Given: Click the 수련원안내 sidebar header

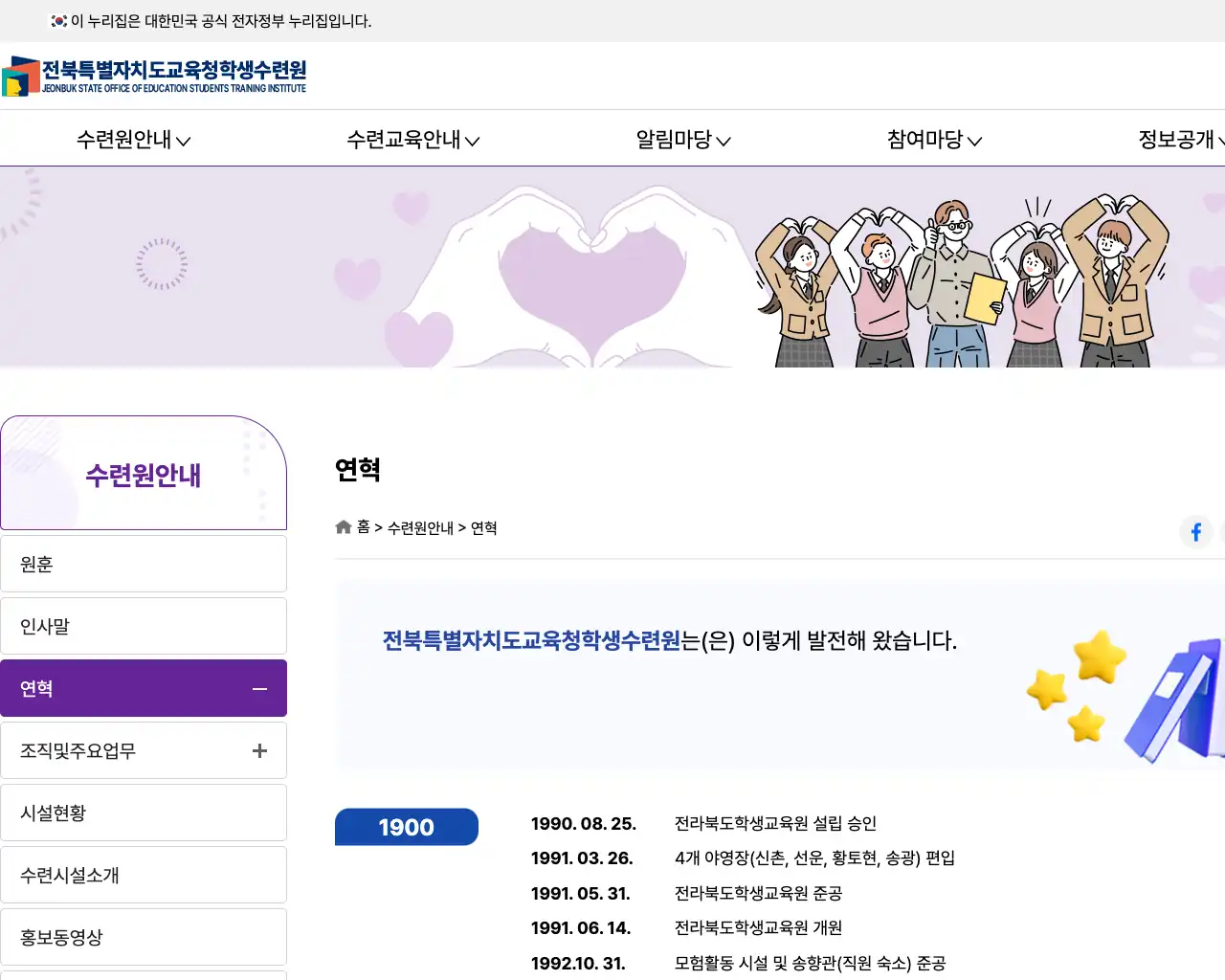Looking at the screenshot, I should (144, 475).
